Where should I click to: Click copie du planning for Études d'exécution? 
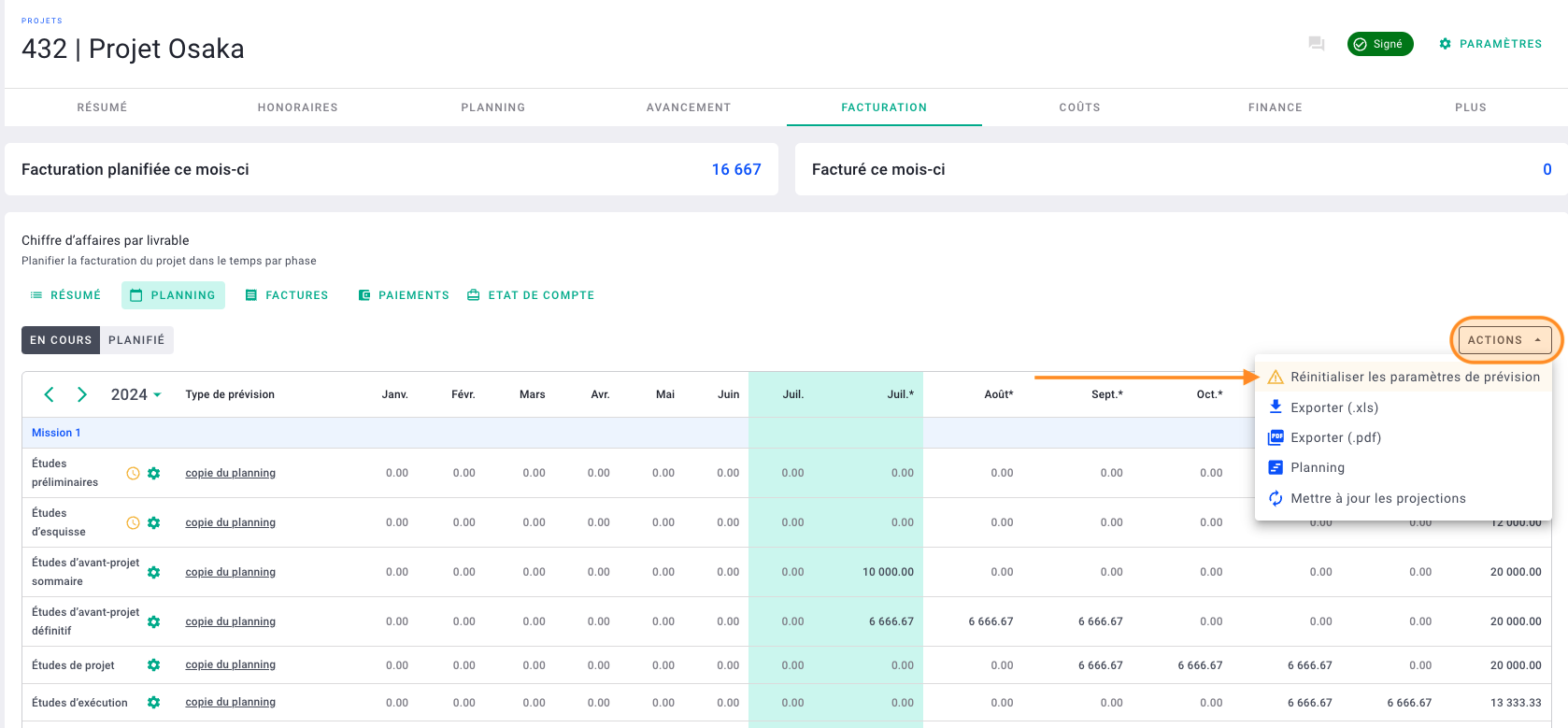click(231, 702)
